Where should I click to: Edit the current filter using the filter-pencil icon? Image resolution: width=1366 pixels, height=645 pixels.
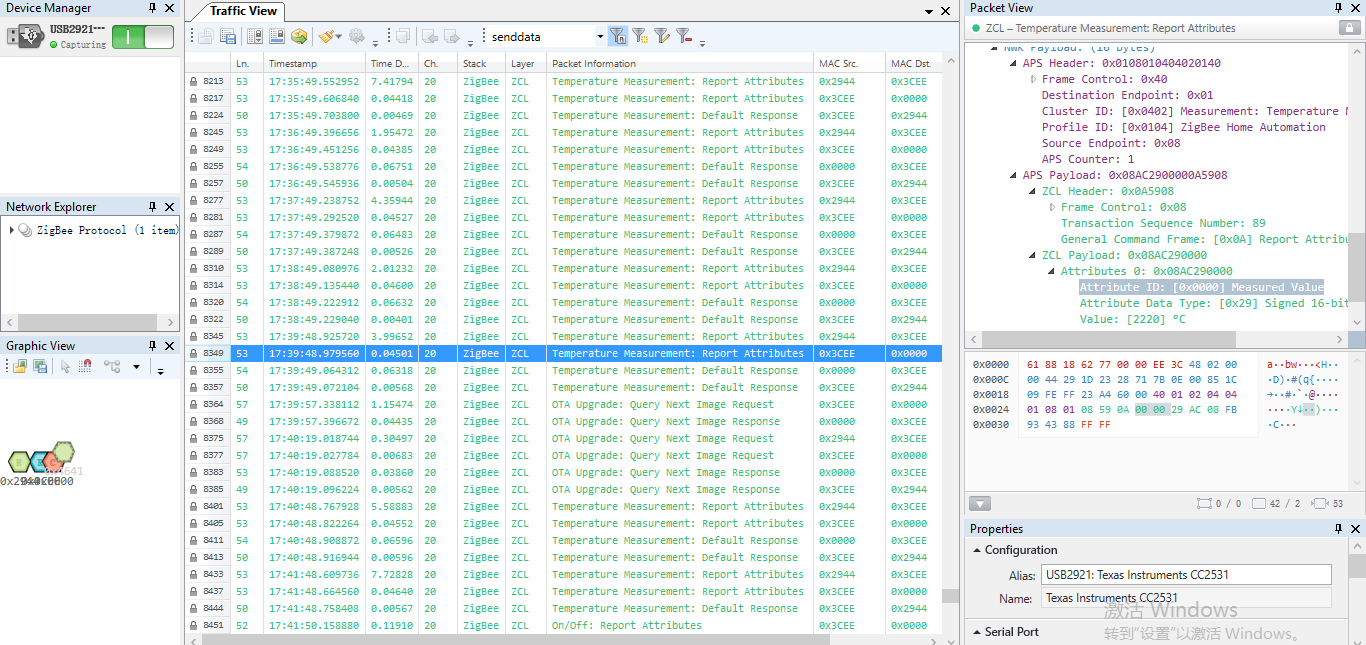tap(661, 35)
